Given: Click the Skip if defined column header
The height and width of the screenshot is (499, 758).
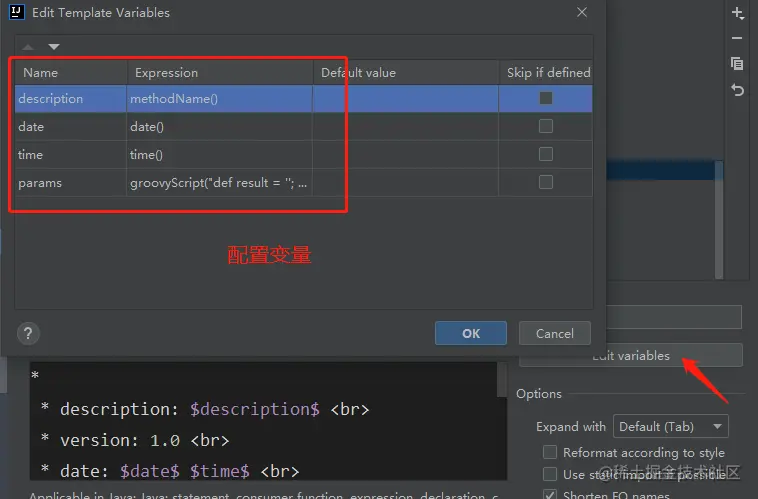Looking at the screenshot, I should (546, 73).
